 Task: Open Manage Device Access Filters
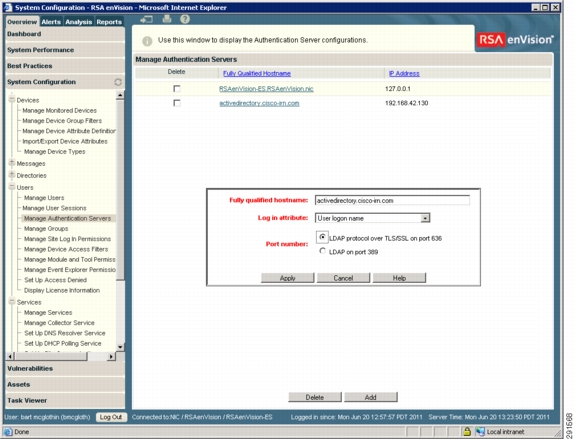coord(66,249)
